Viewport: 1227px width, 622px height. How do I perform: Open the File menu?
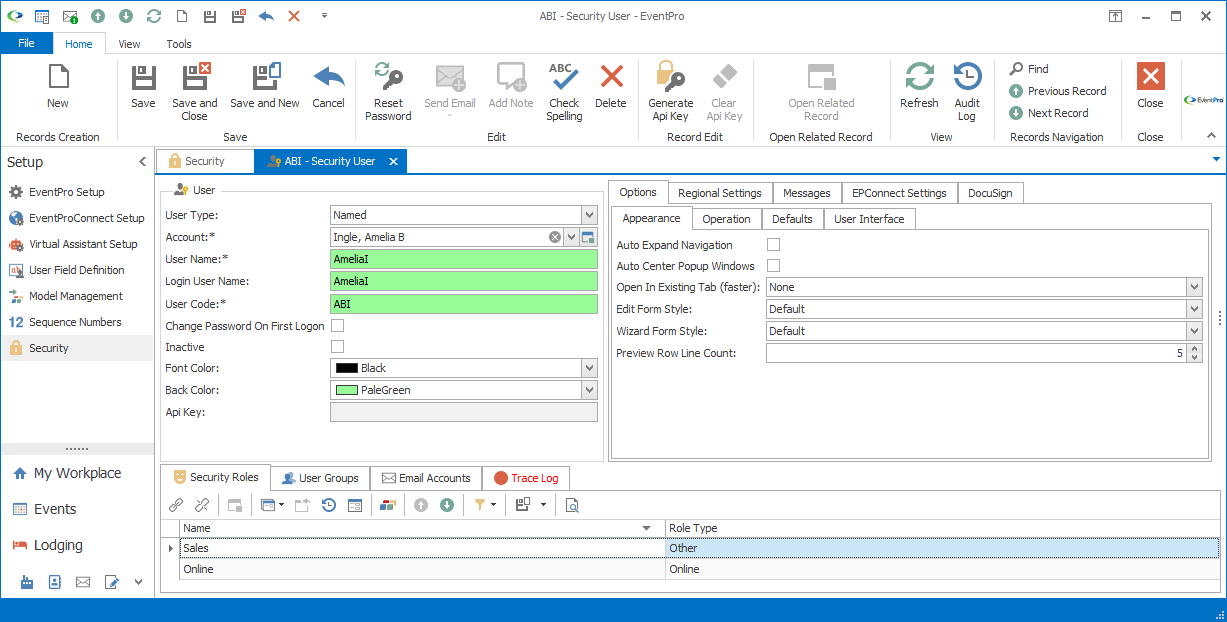pyautogui.click(x=26, y=44)
